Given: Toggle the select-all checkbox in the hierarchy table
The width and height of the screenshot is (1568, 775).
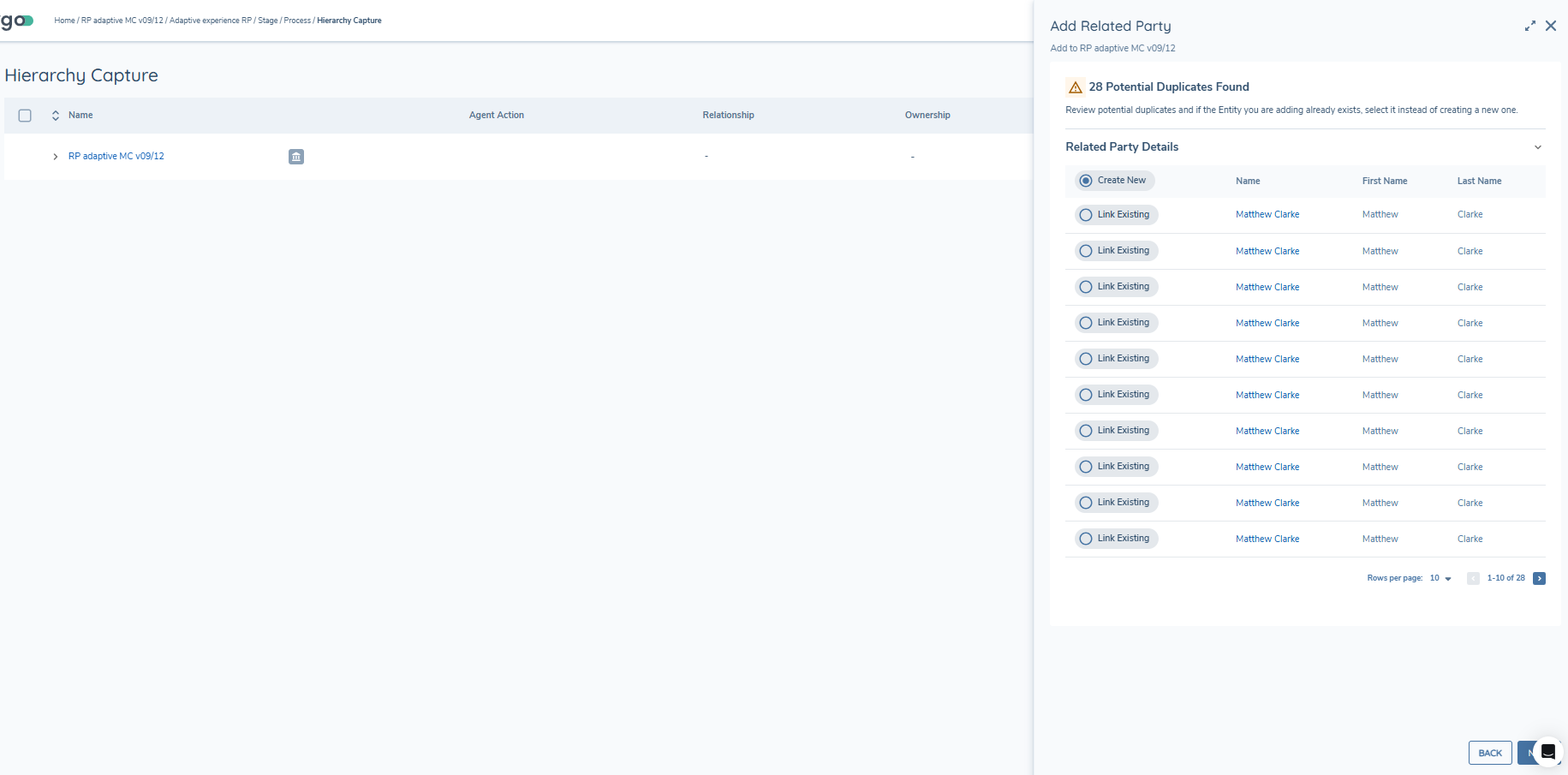Looking at the screenshot, I should (25, 115).
